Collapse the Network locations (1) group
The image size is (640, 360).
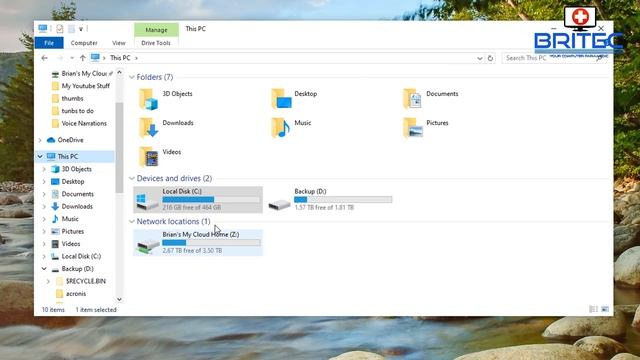coord(132,222)
